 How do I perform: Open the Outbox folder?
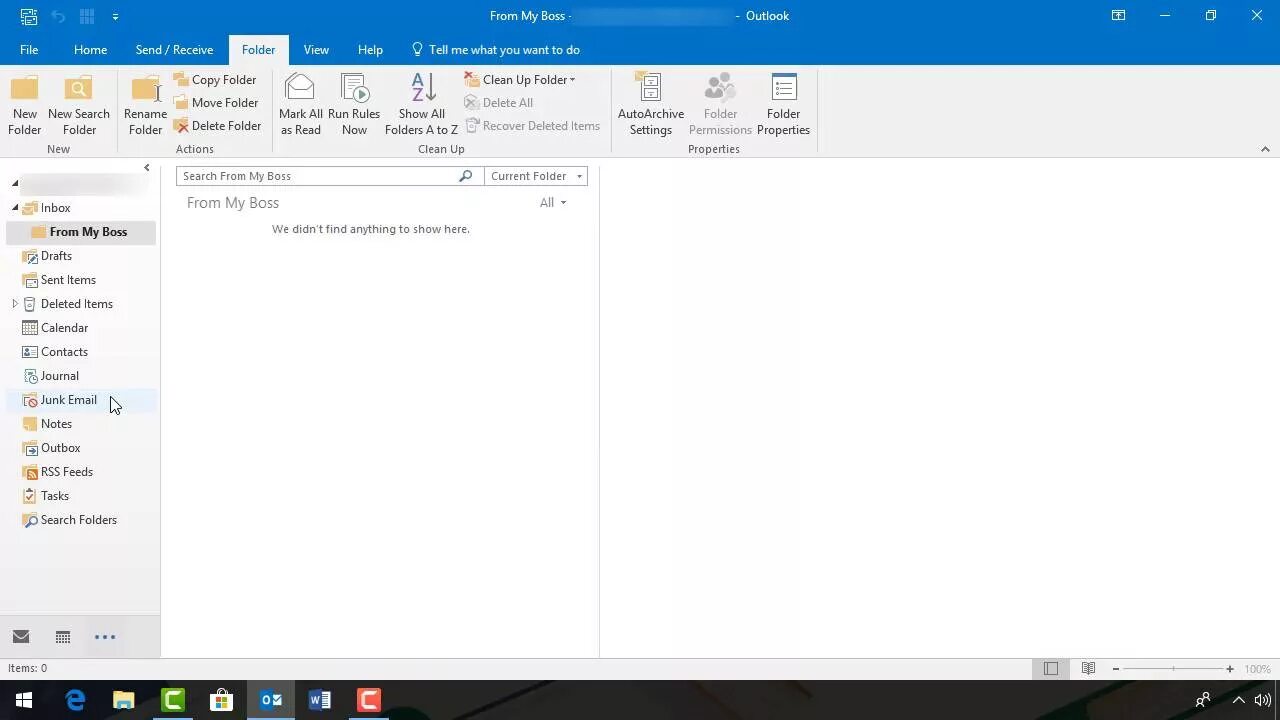[x=60, y=448]
